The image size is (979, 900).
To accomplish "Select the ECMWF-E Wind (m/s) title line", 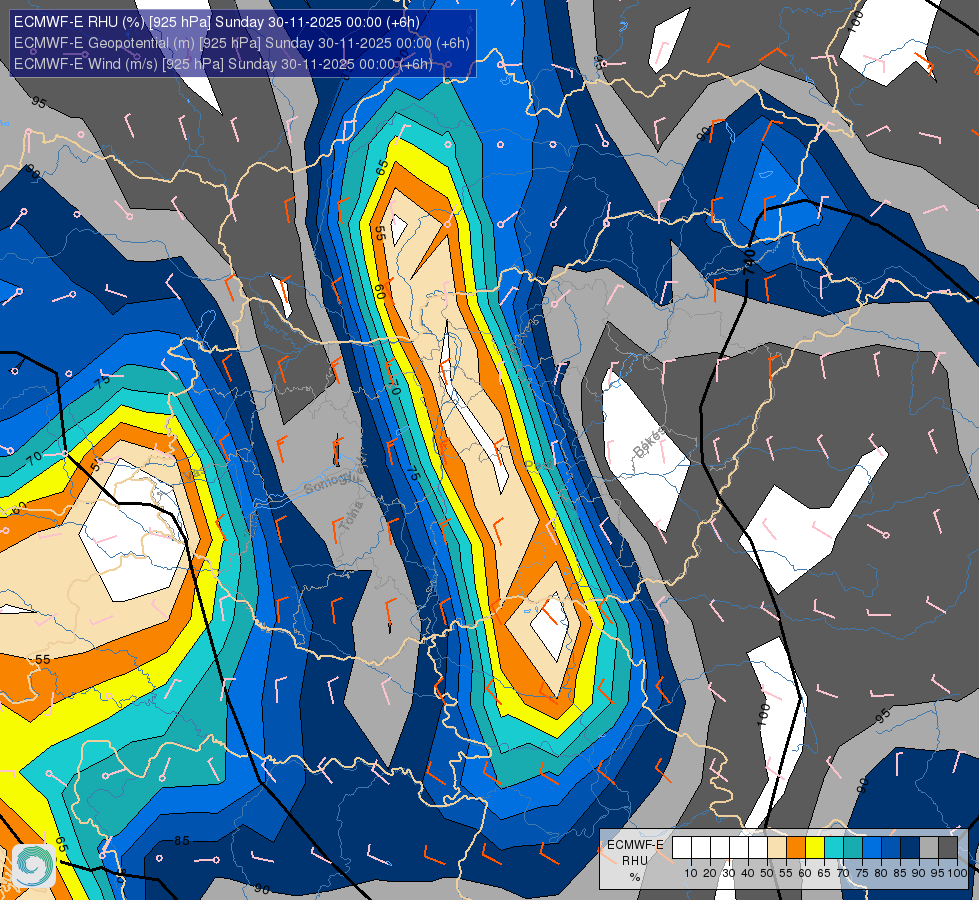I will pyautogui.click(x=223, y=64).
